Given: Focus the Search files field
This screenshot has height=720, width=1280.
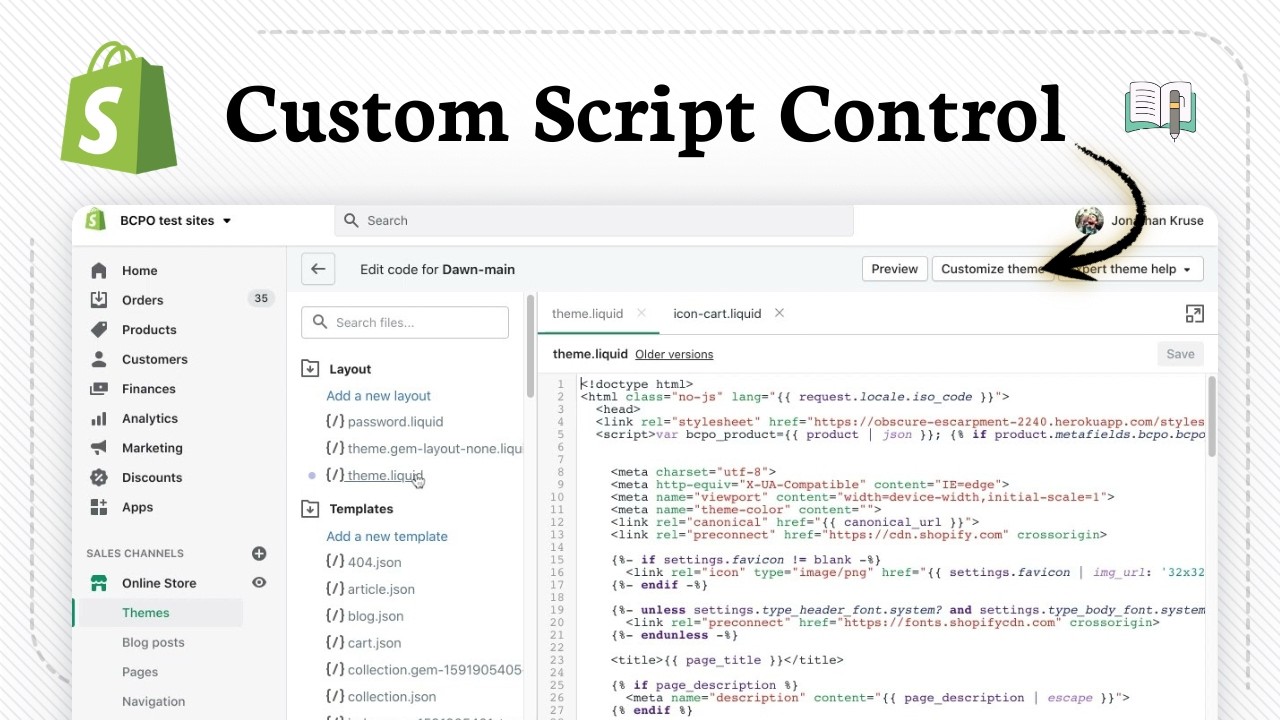Looking at the screenshot, I should [405, 322].
